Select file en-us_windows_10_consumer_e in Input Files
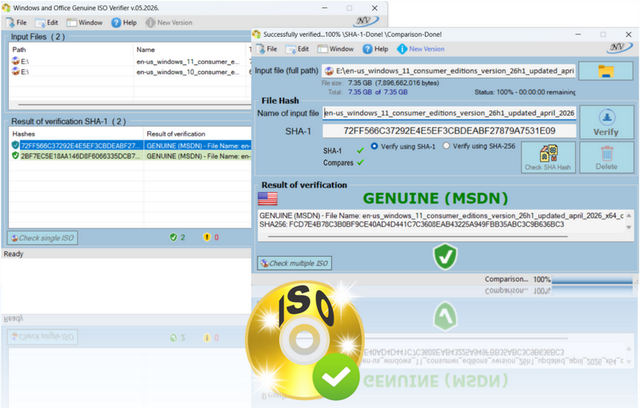The width and height of the screenshot is (640, 408). (x=188, y=72)
